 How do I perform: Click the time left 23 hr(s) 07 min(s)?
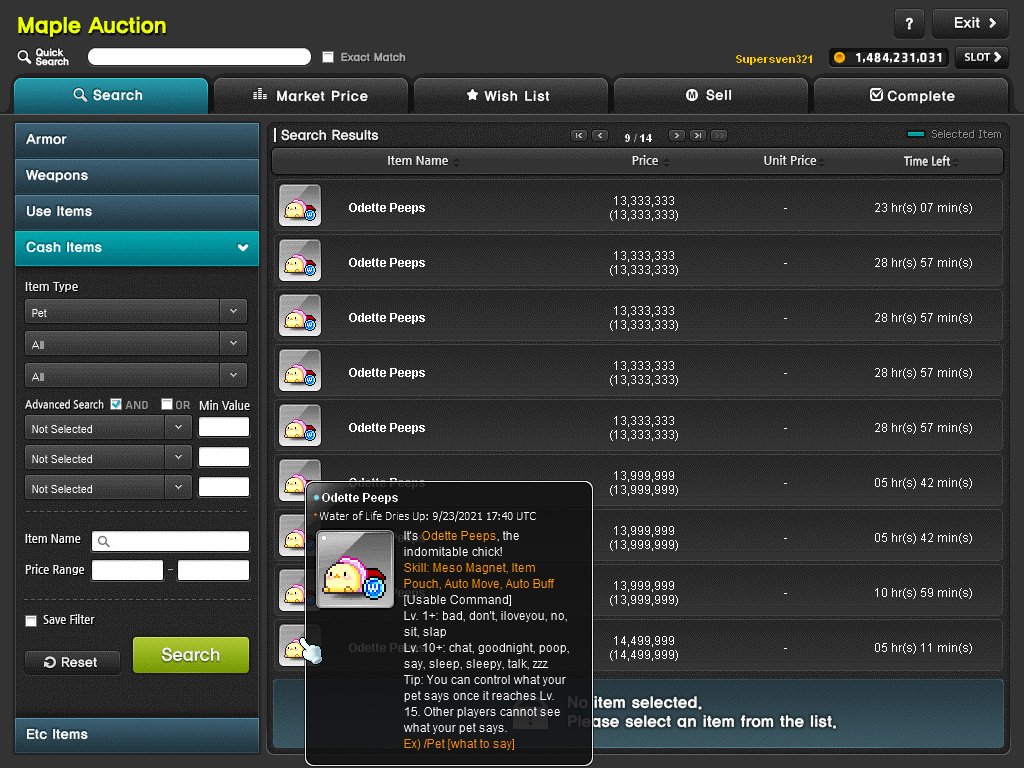point(923,208)
